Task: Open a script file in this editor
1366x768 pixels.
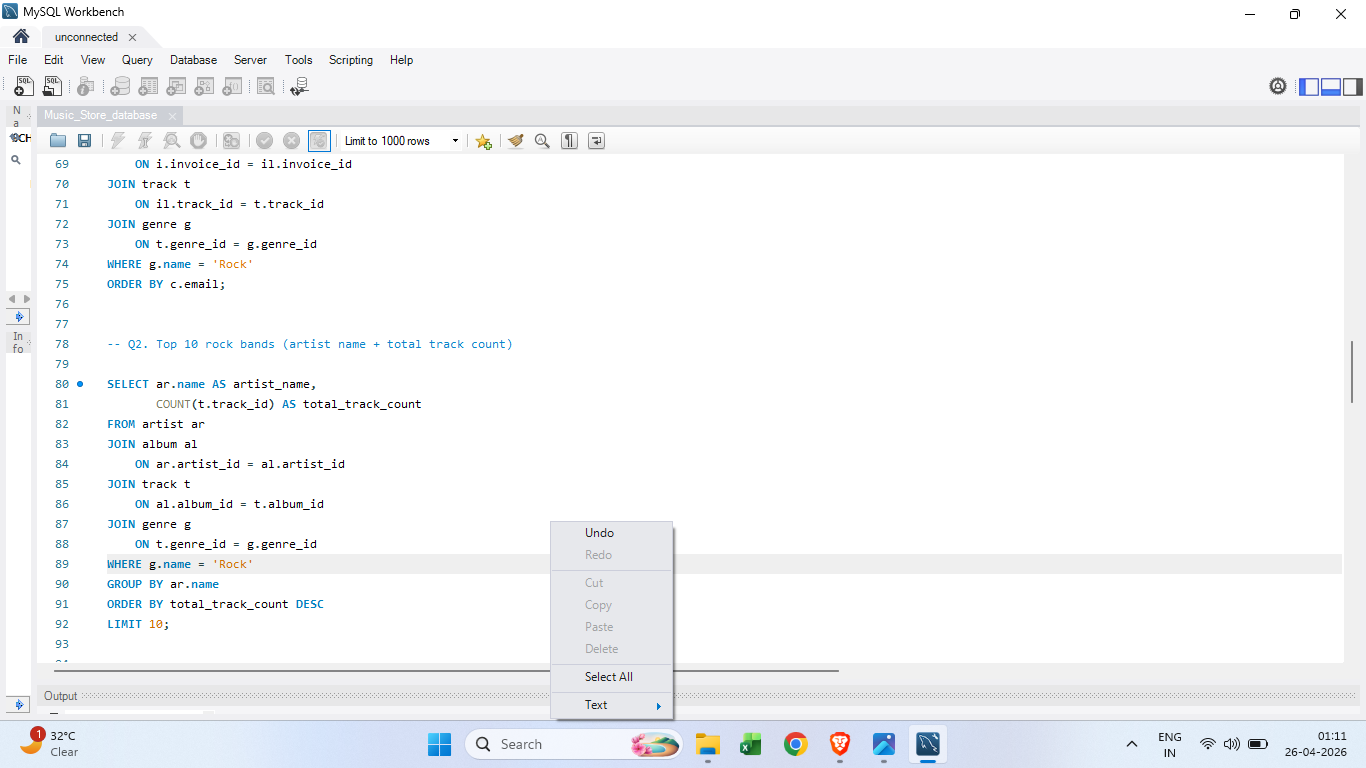Action: 58,141
